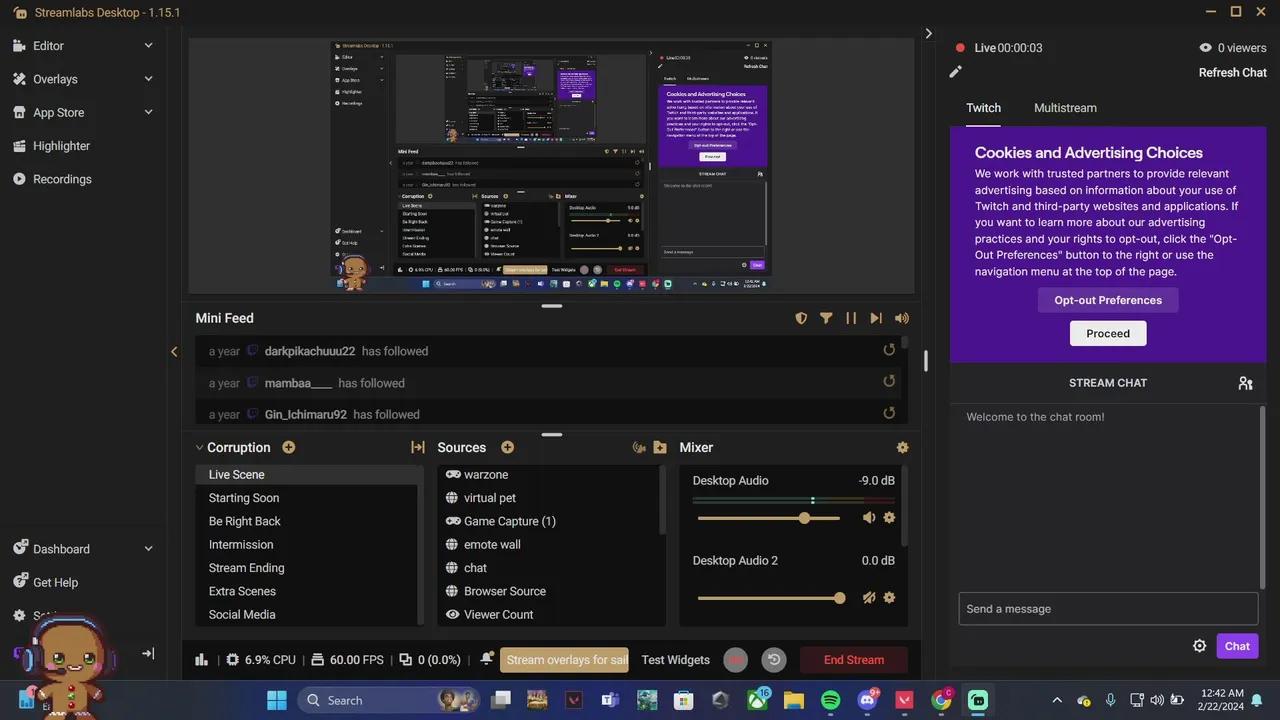Edit stream info with pencil icon
This screenshot has height=720, width=1280.
pyautogui.click(x=956, y=72)
